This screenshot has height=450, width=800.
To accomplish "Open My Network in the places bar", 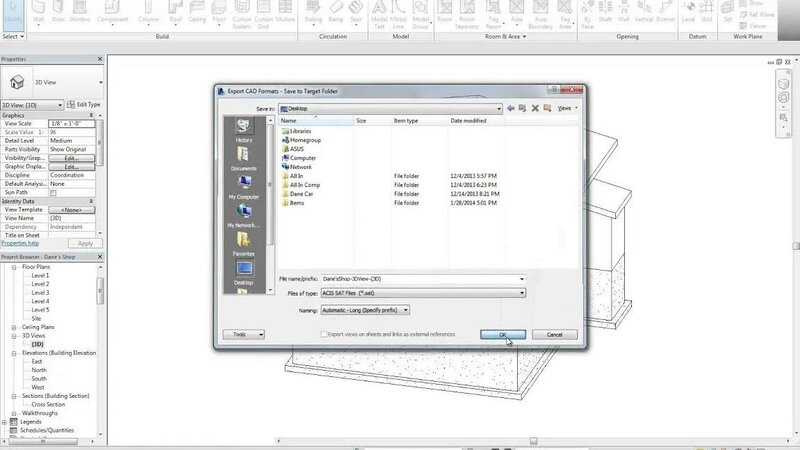I will [243, 216].
